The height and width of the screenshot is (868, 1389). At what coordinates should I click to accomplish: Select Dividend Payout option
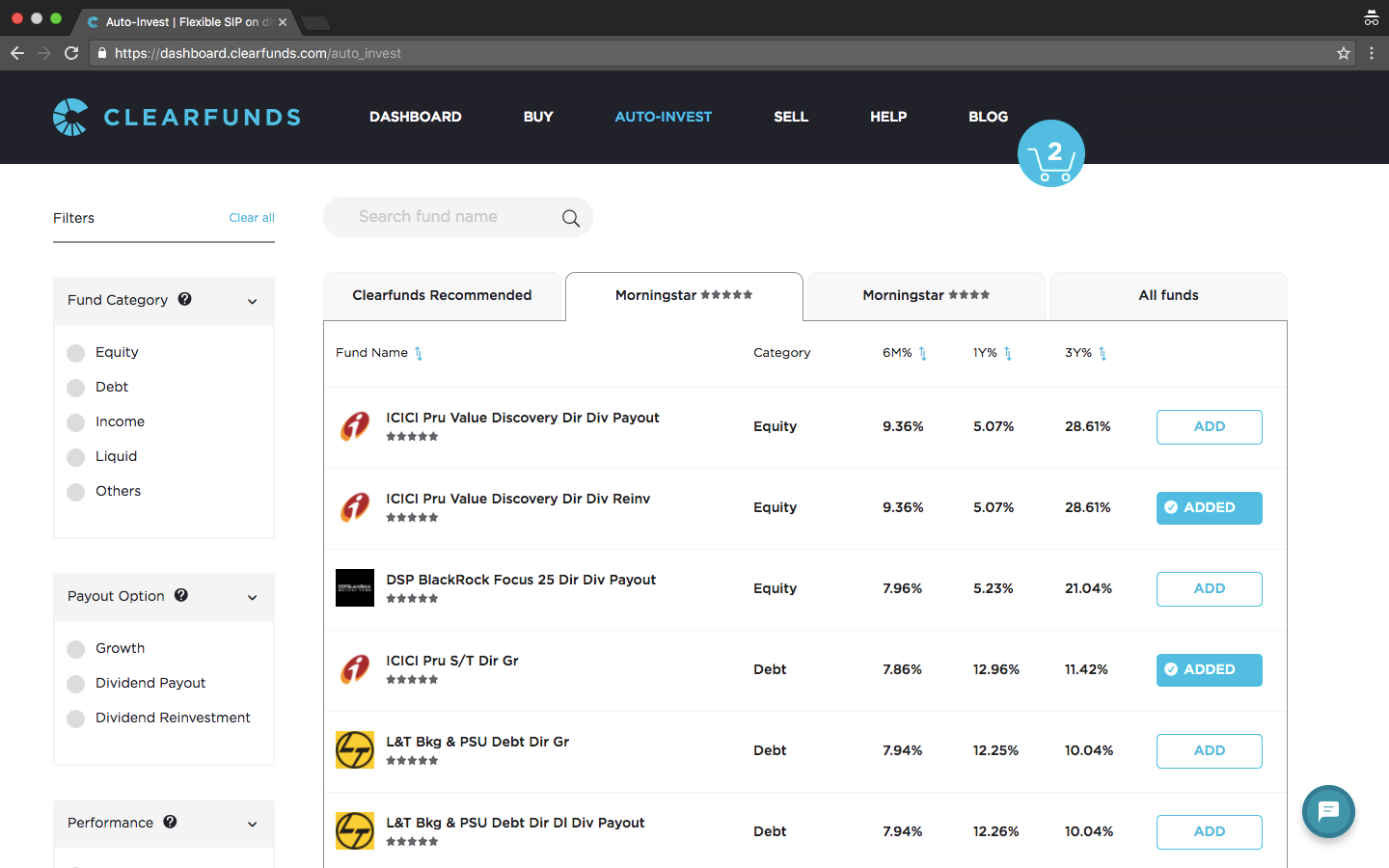tap(75, 684)
